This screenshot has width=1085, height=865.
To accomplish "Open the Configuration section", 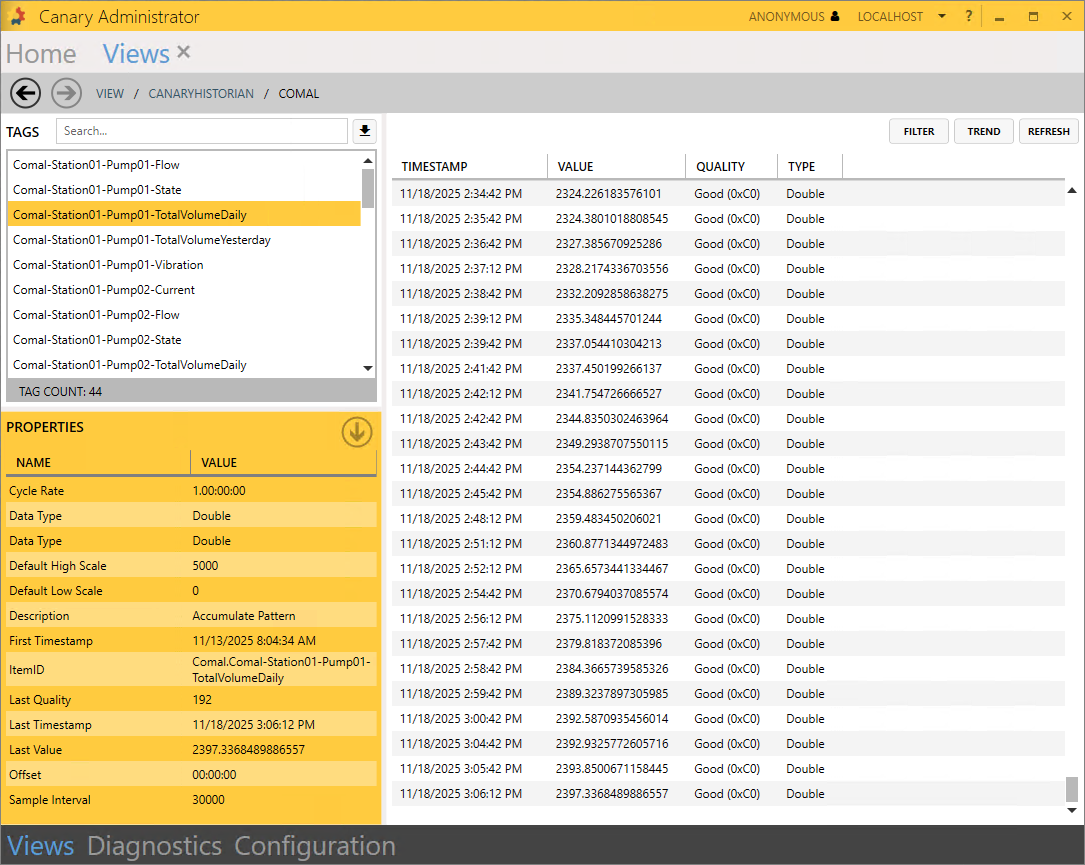I will 315,846.
